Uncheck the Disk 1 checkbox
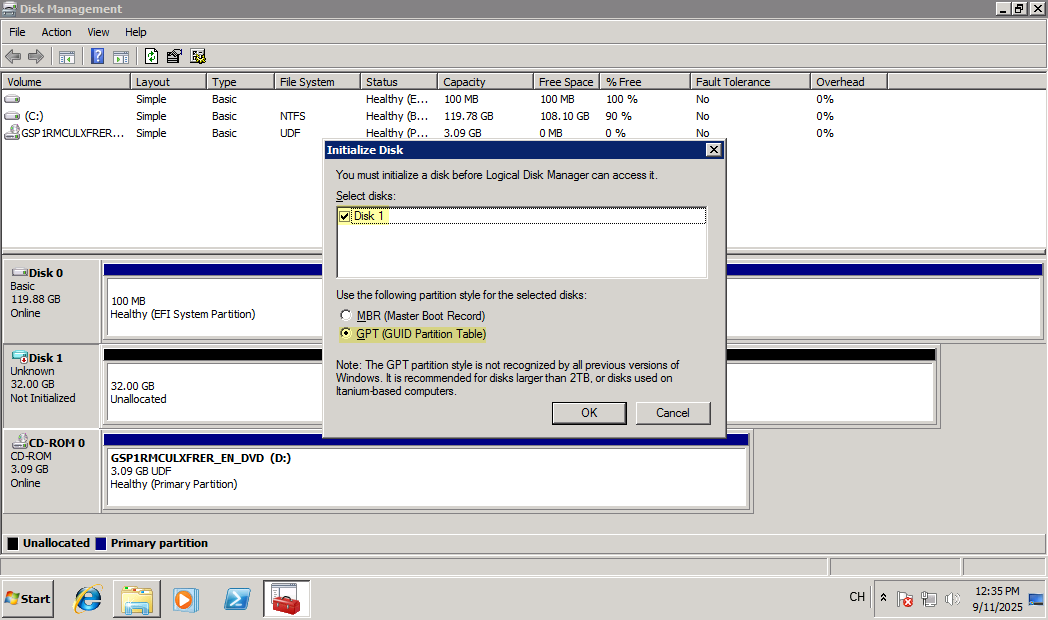 (345, 216)
